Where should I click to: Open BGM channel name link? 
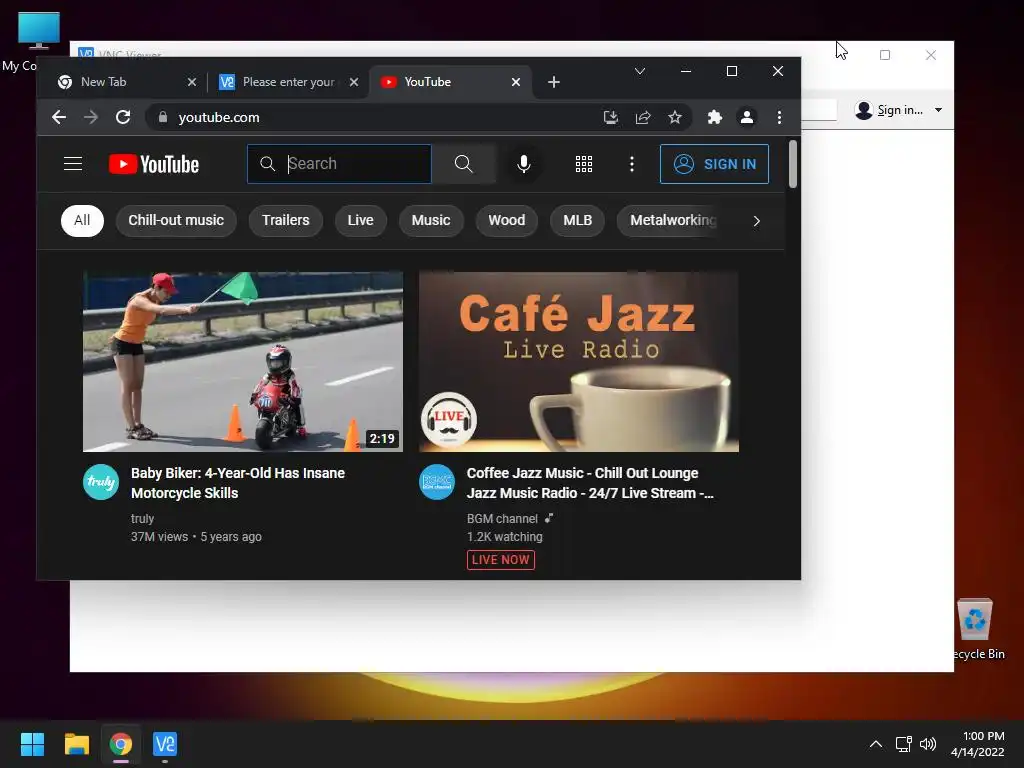pos(502,519)
